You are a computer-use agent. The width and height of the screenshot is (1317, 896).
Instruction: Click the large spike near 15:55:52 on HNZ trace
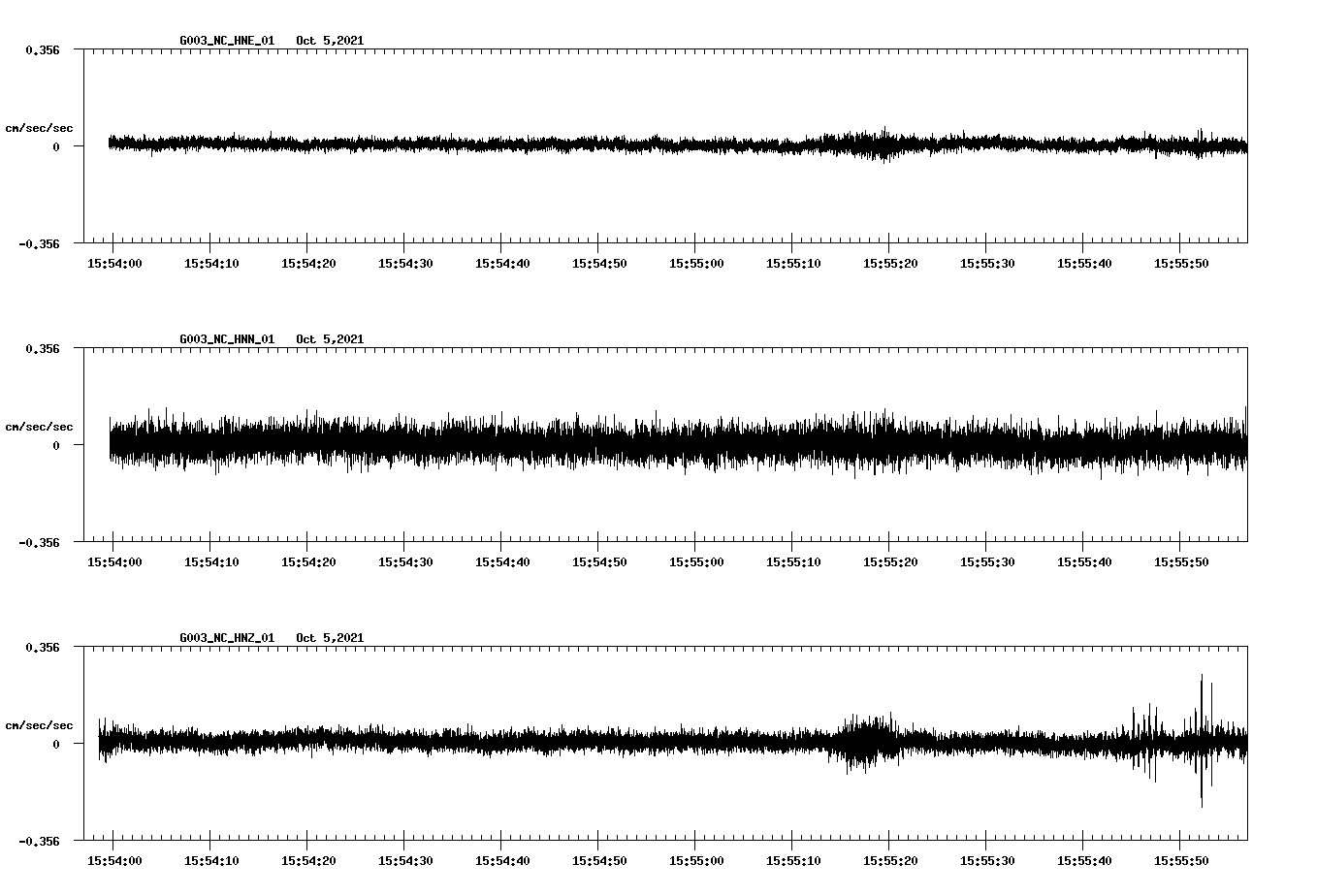(x=1202, y=741)
